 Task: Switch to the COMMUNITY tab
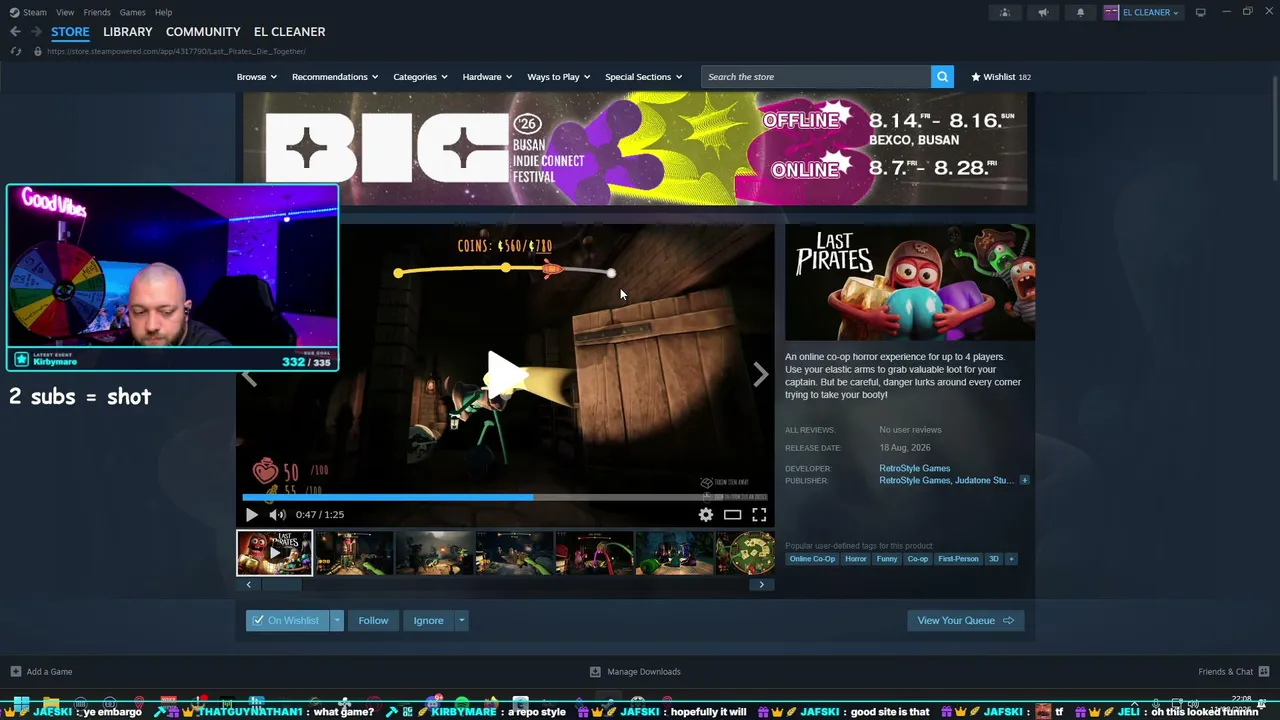(x=203, y=32)
